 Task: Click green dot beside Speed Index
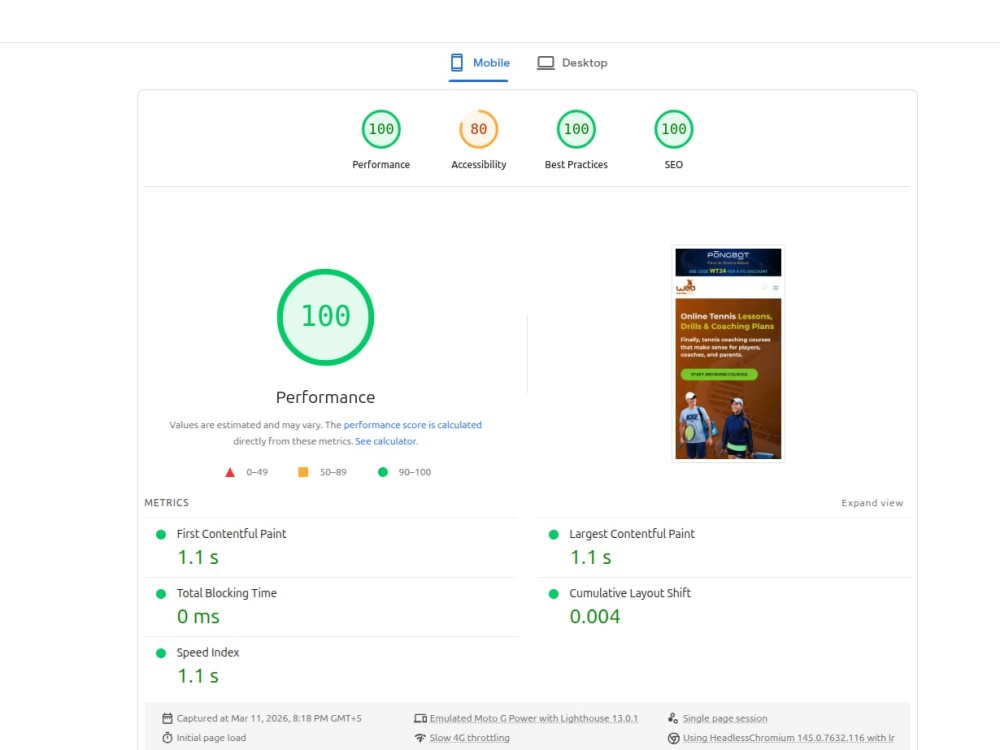click(x=161, y=653)
